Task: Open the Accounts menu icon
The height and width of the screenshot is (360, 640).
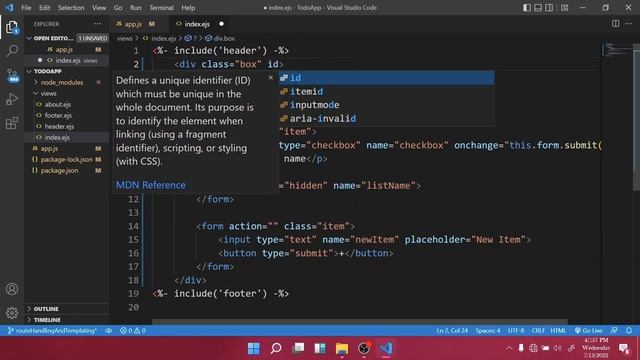Action: coord(12,289)
